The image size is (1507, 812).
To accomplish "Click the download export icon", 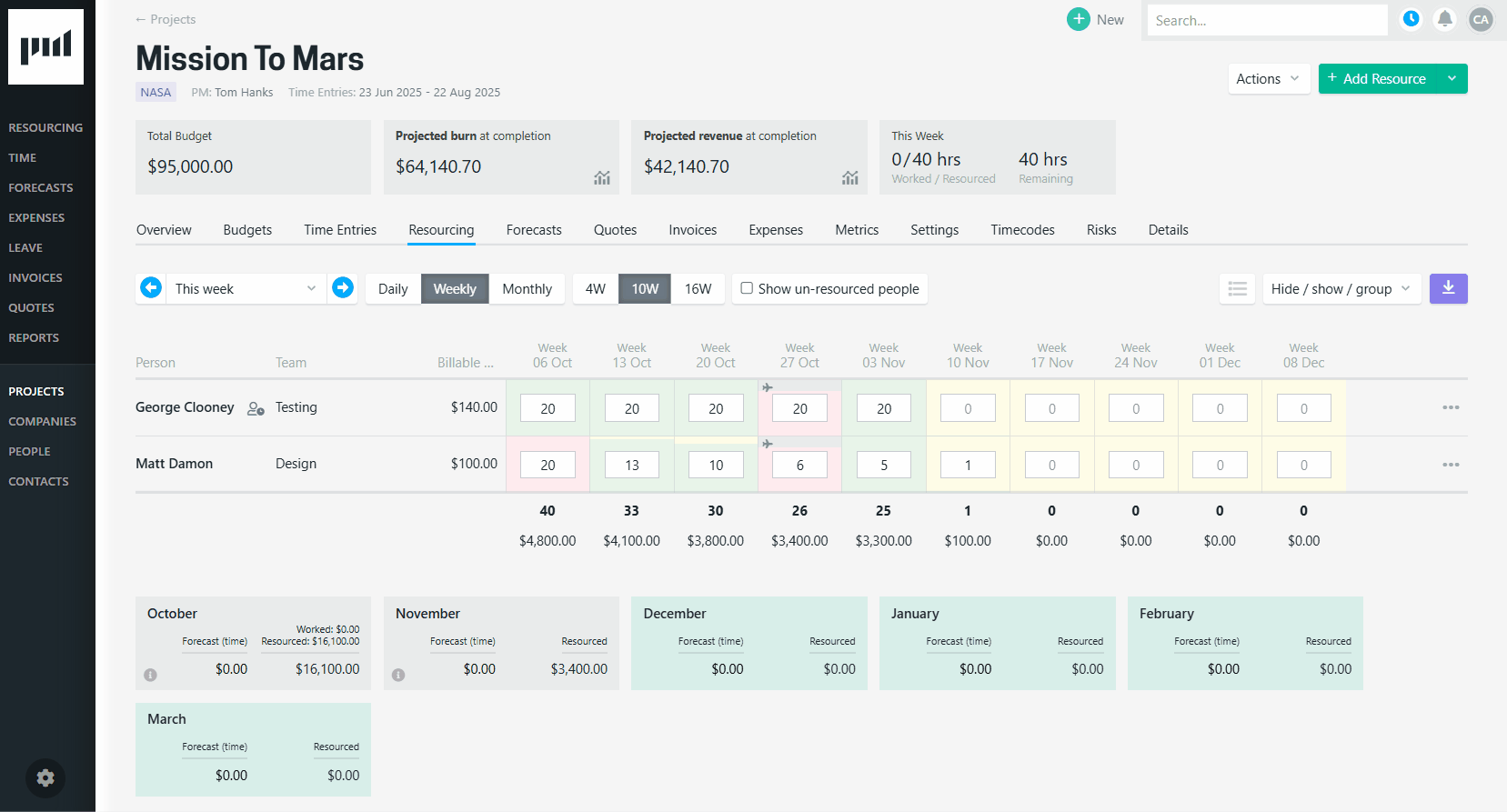I will pyautogui.click(x=1448, y=289).
